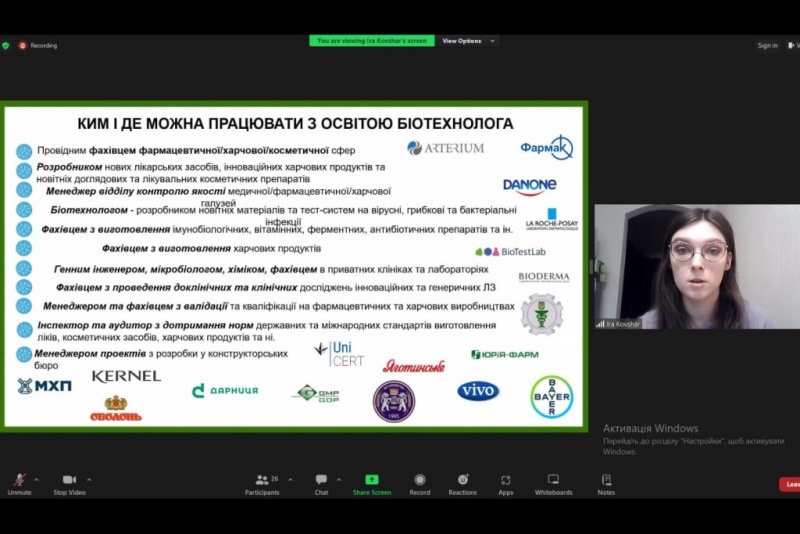Click the 'You are viewing Ira Kovshar's screen' banner
This screenshot has height=534, width=800.
(x=372, y=41)
